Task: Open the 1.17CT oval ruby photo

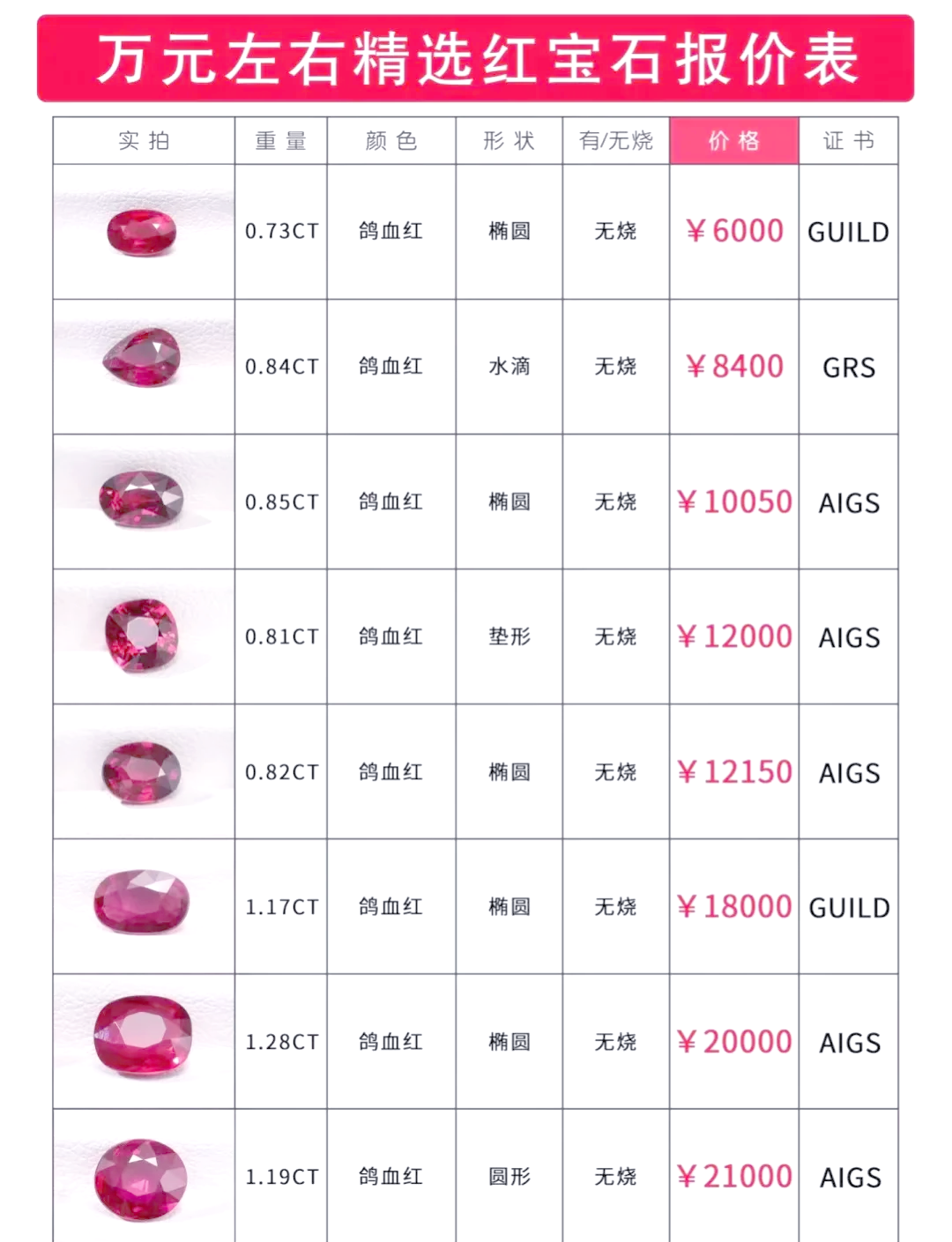Action: coord(144,906)
